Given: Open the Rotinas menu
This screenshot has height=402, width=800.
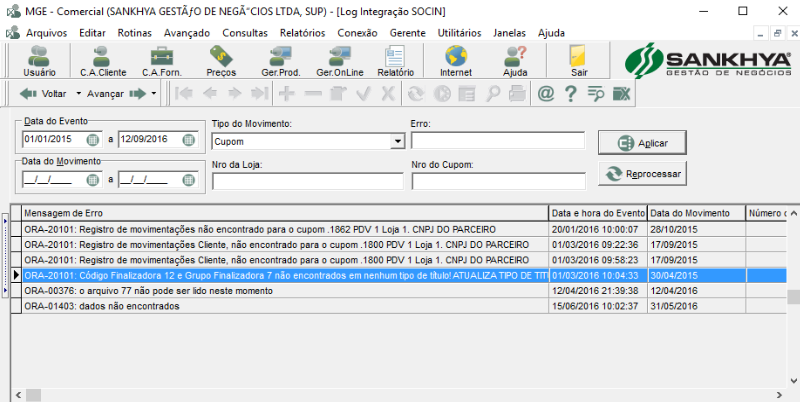Looking at the screenshot, I should tap(135, 33).
